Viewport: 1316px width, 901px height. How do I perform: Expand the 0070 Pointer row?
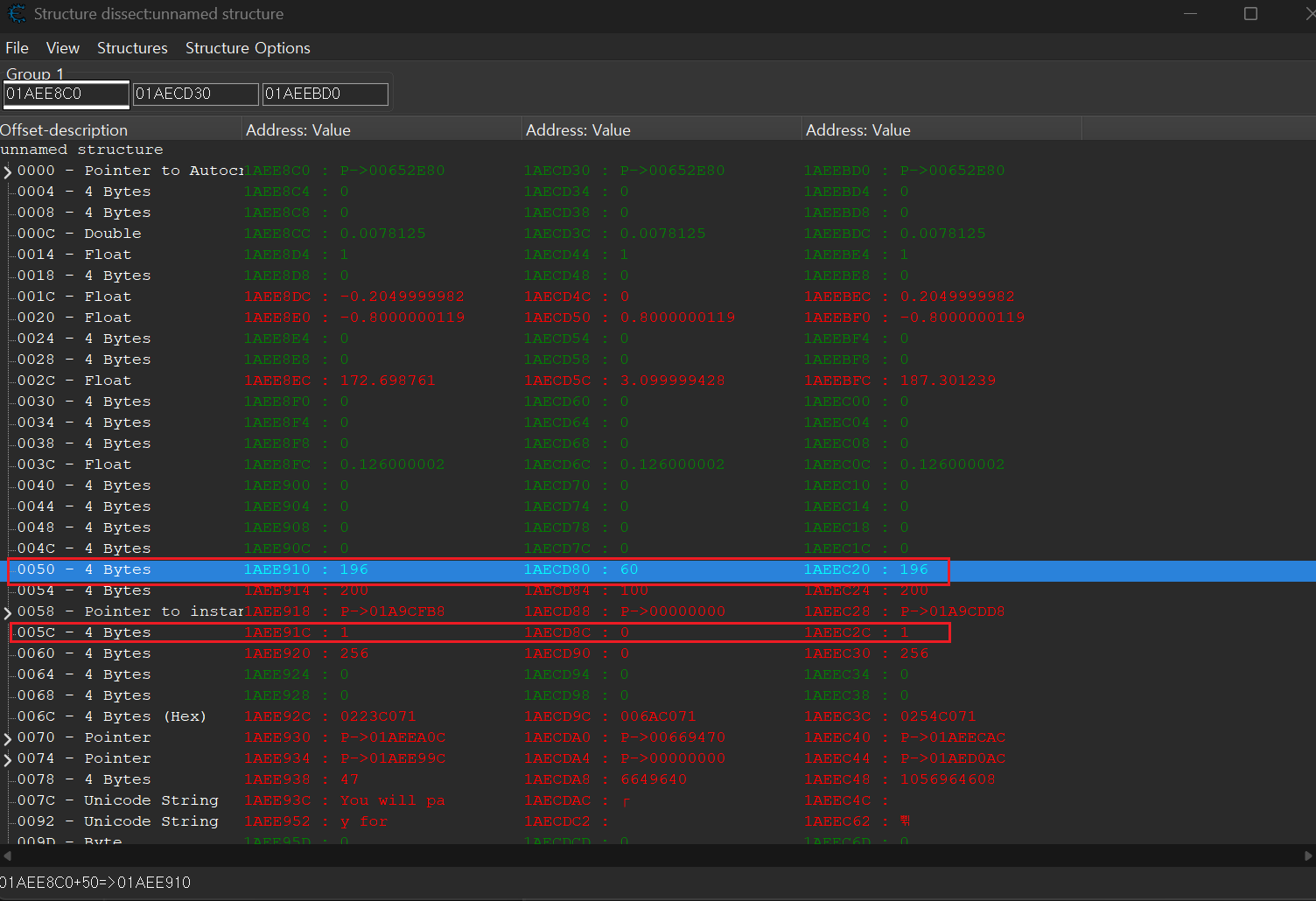click(x=8, y=738)
